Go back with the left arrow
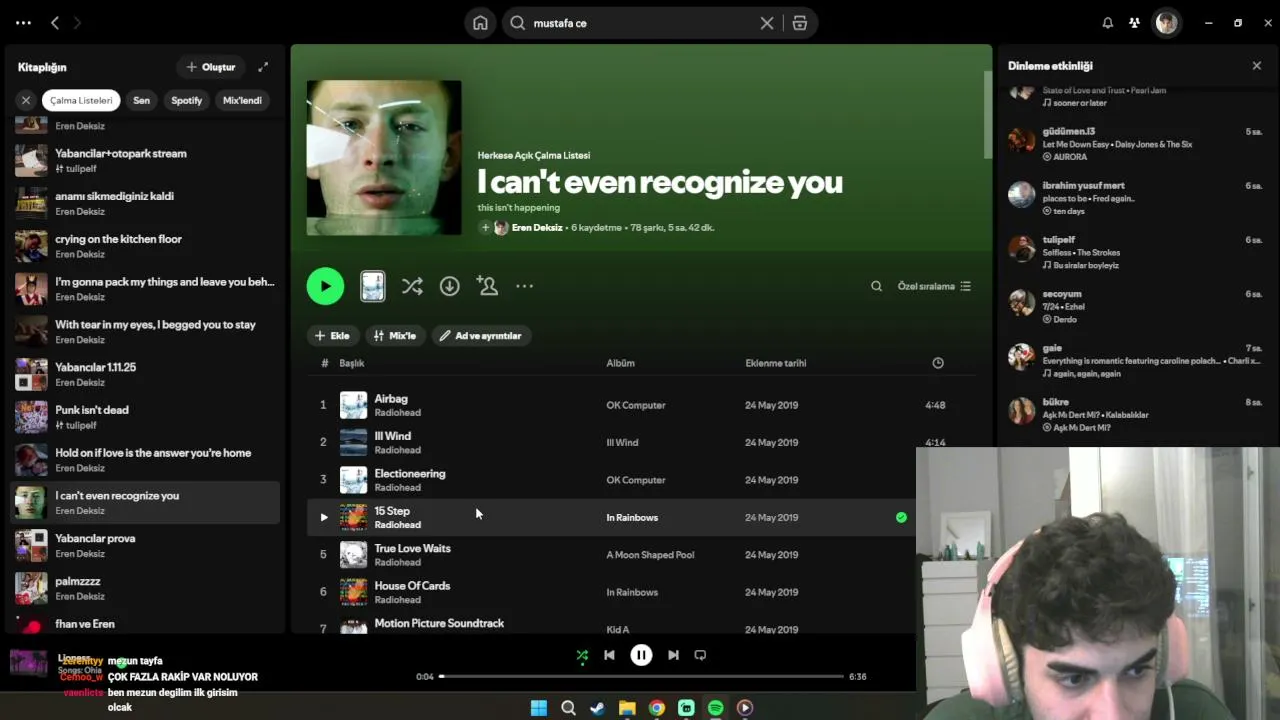The height and width of the screenshot is (720, 1280). point(55,23)
